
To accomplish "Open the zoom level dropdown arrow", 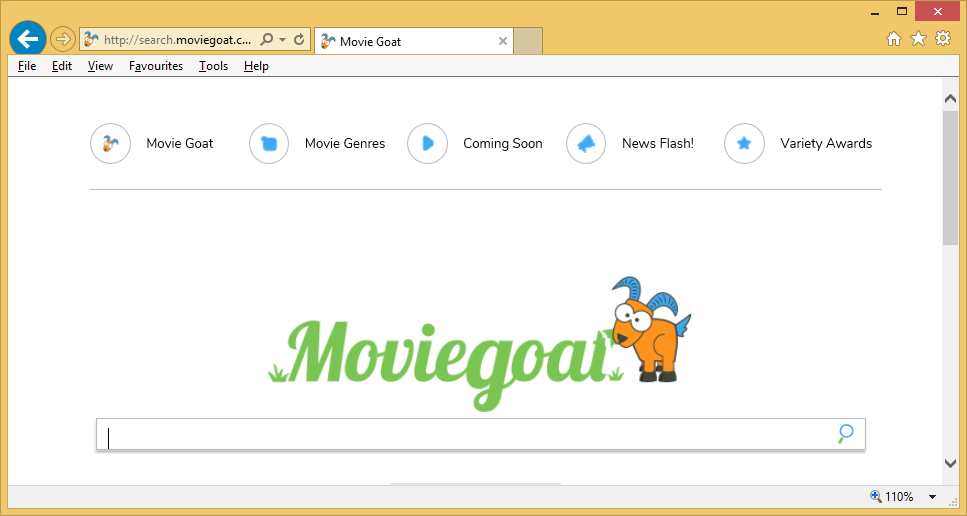I will coord(932,497).
